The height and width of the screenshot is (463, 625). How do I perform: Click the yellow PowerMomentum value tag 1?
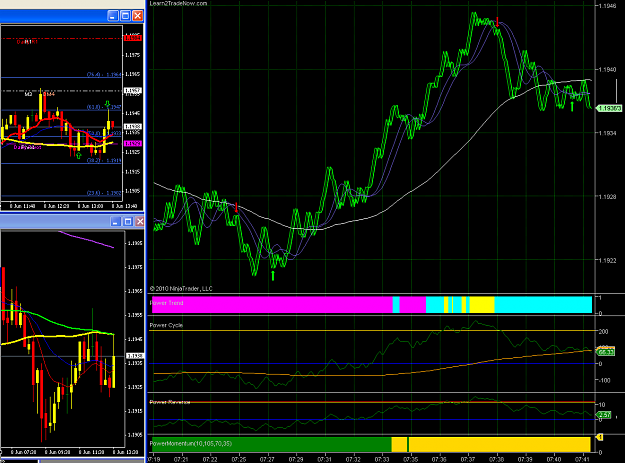coord(599,437)
